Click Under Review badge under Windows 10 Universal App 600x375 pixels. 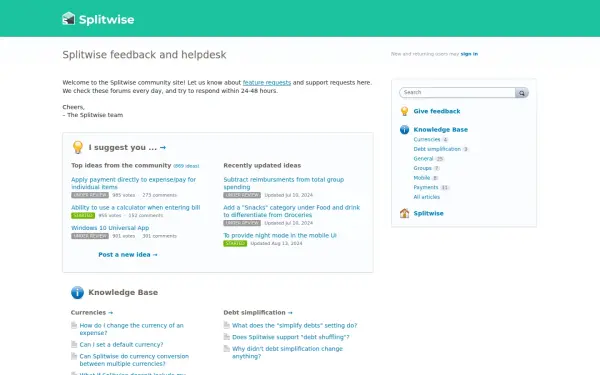(90, 236)
